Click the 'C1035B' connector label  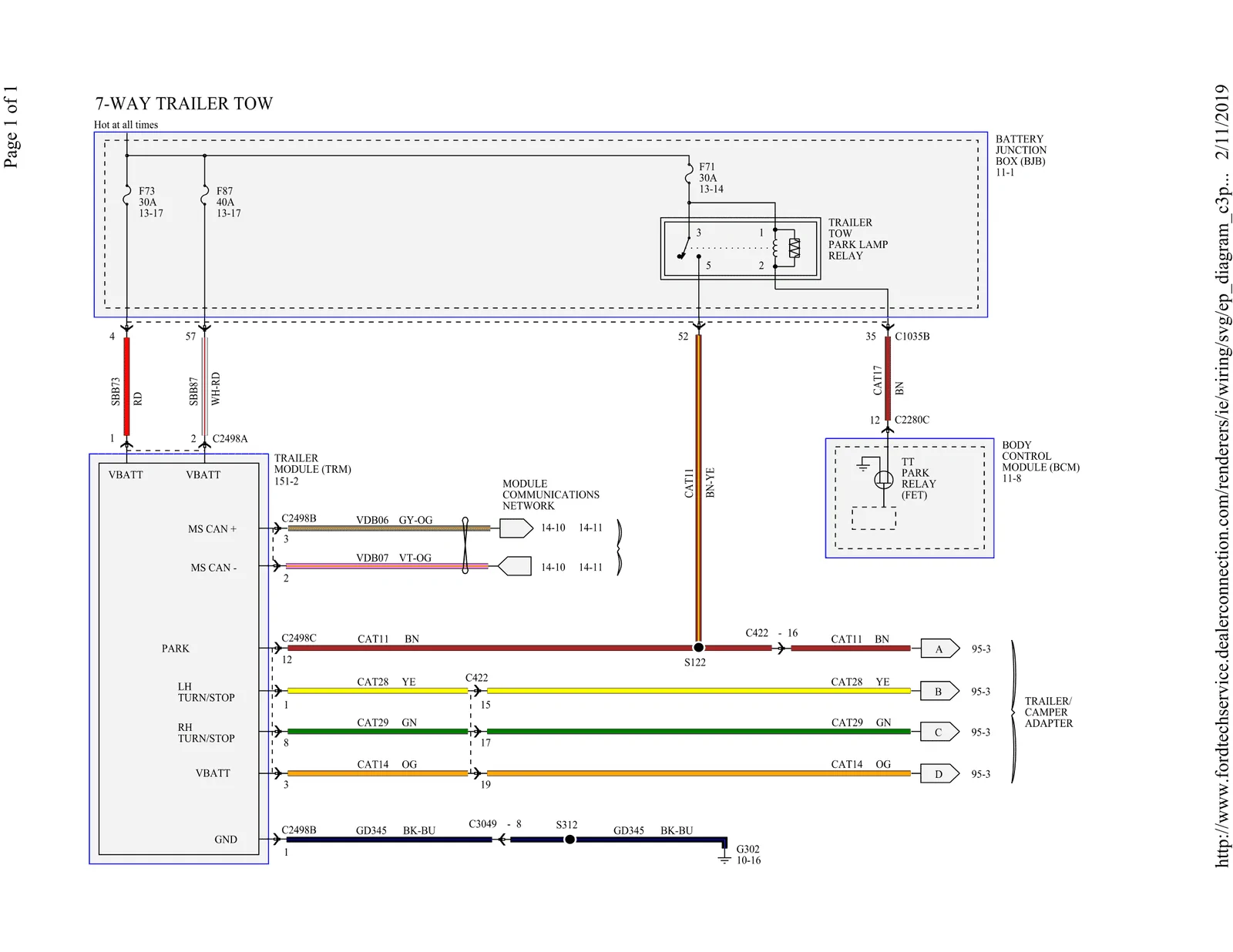click(x=912, y=337)
